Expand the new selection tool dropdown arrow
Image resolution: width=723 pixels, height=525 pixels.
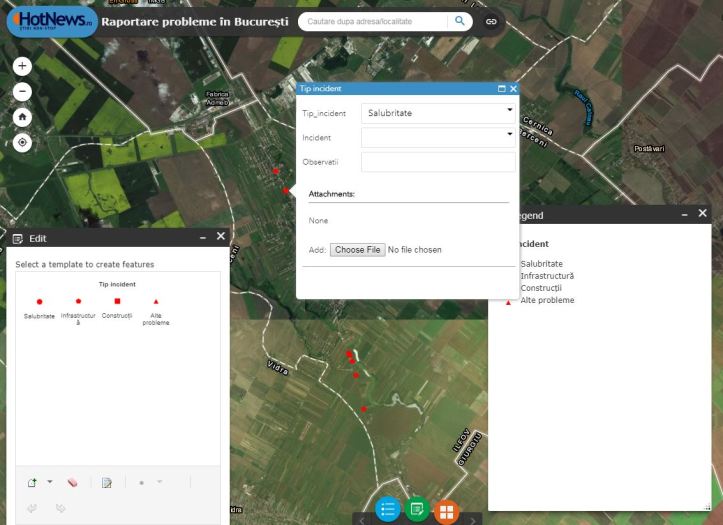49,482
